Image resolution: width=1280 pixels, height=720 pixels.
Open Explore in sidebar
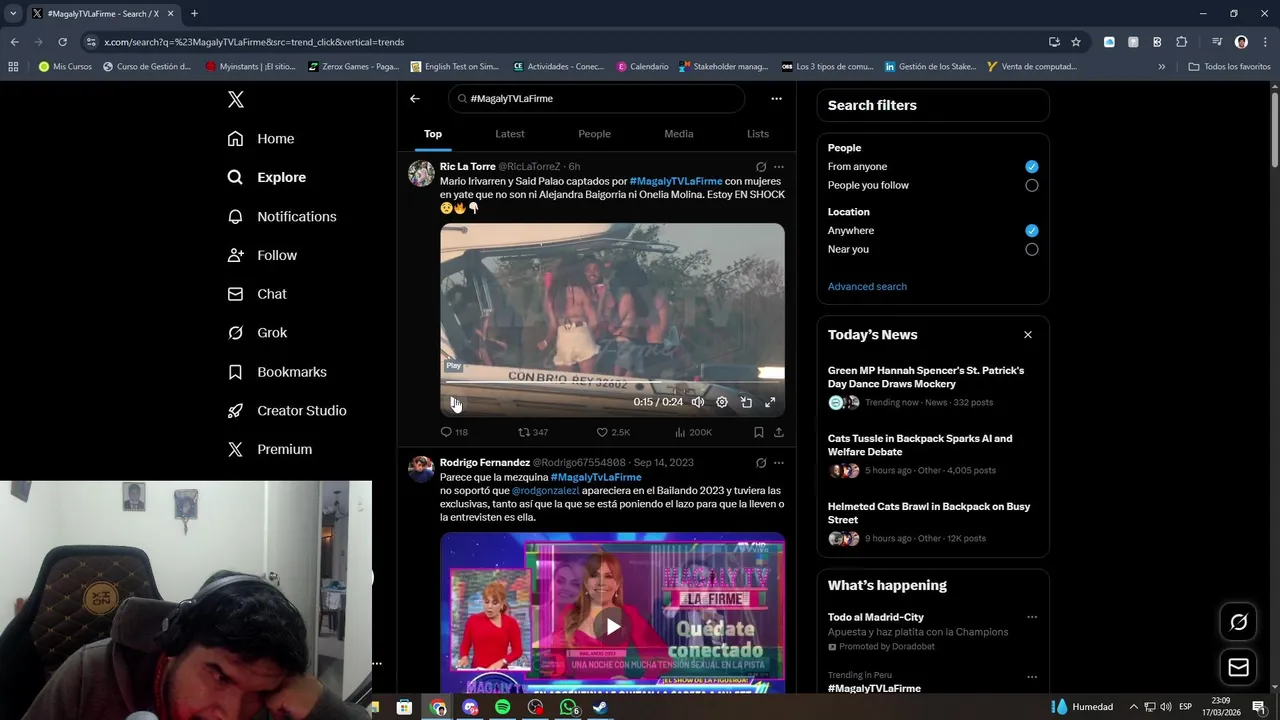(267, 177)
